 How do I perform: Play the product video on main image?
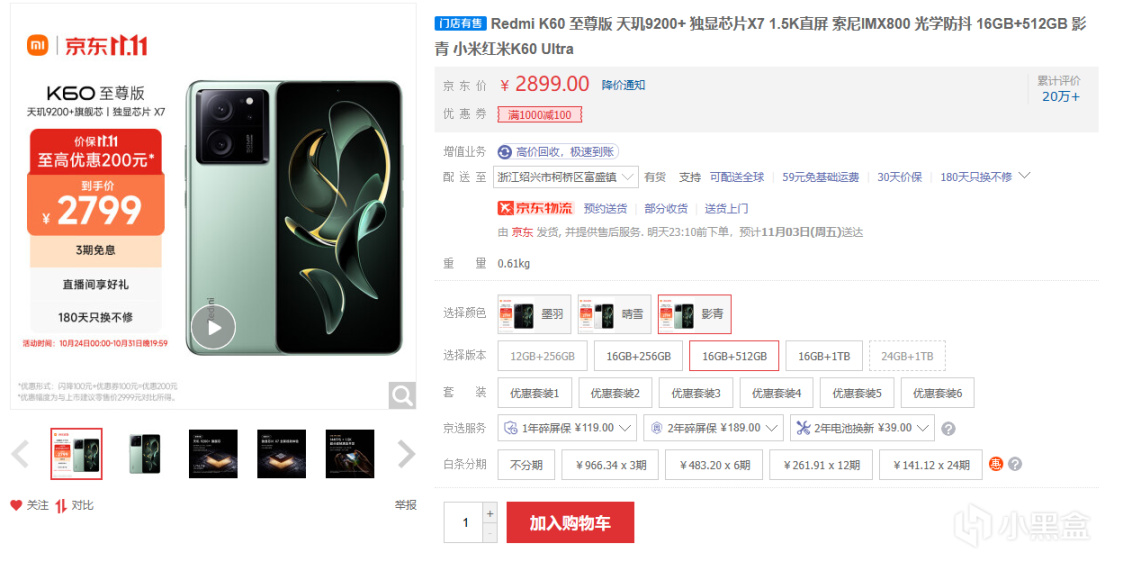pyautogui.click(x=213, y=327)
